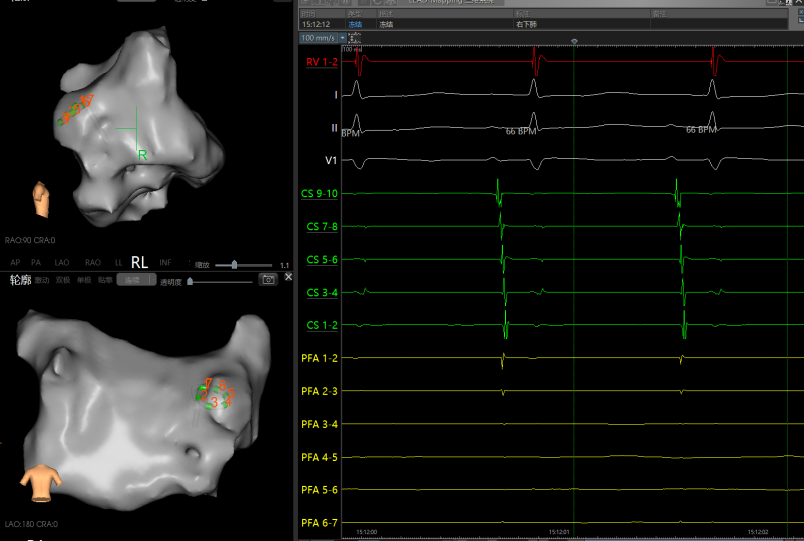This screenshot has width=804, height=541.
Task: Click the green R marker on heart model
Action: pos(143,154)
